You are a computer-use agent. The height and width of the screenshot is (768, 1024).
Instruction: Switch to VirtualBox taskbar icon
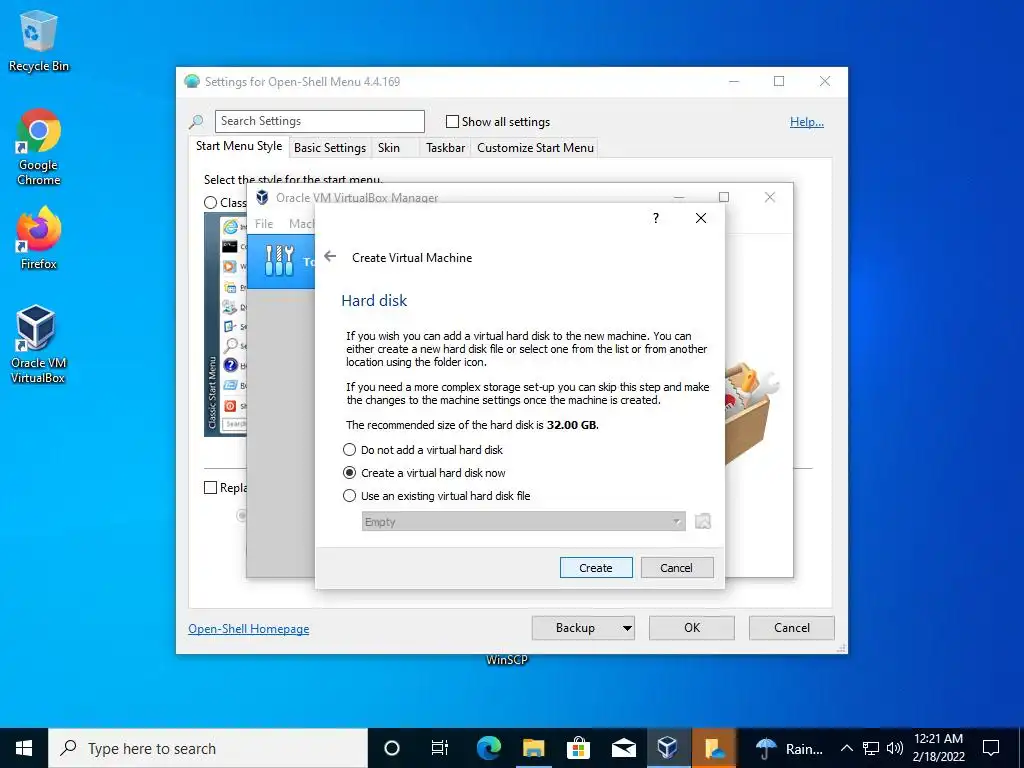(668, 748)
